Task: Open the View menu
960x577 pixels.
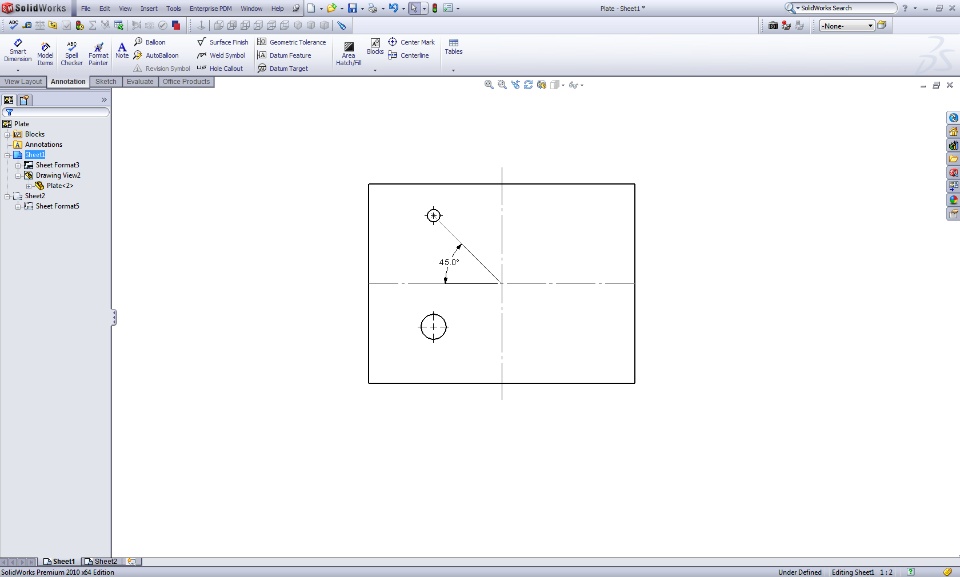Action: 125,9
